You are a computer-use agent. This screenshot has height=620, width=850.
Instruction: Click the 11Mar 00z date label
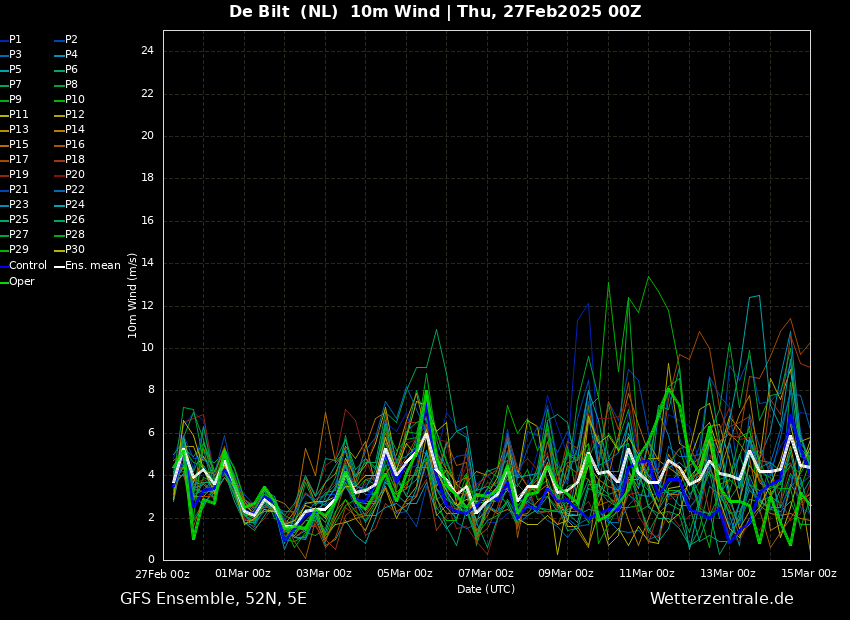coord(647,573)
